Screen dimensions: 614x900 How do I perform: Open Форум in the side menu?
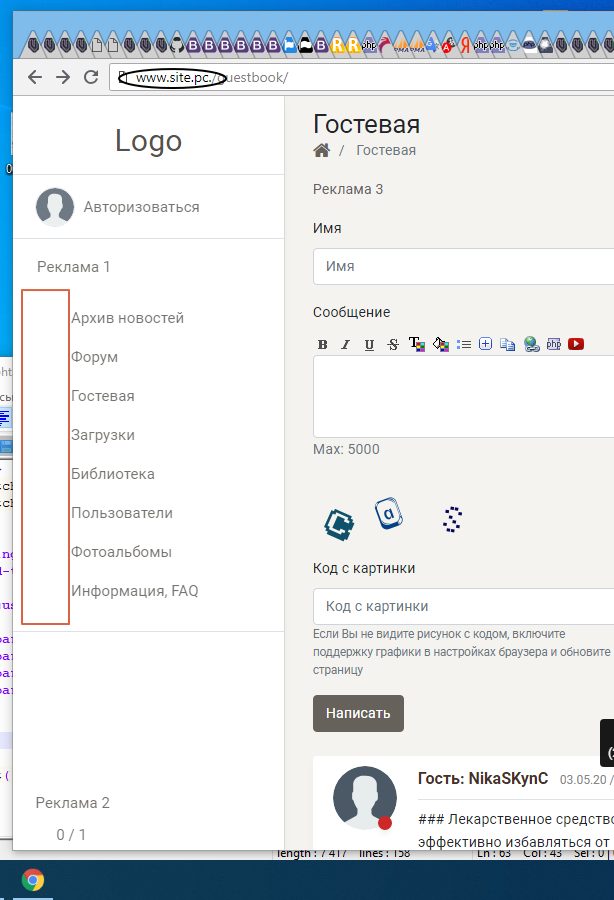click(95, 357)
